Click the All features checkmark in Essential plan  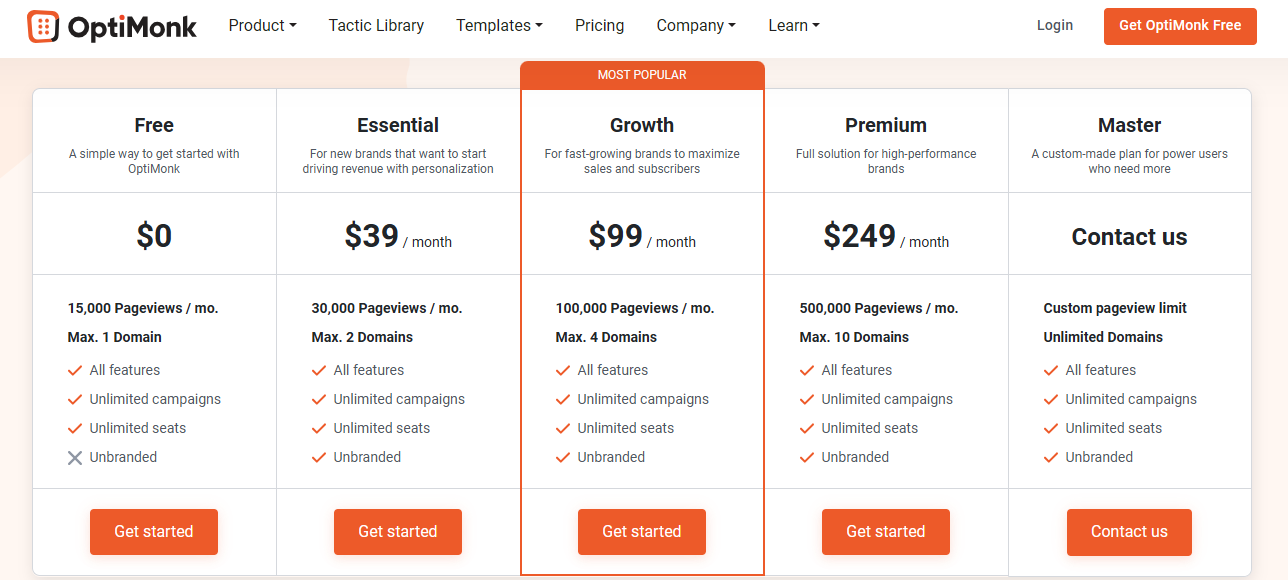319,371
